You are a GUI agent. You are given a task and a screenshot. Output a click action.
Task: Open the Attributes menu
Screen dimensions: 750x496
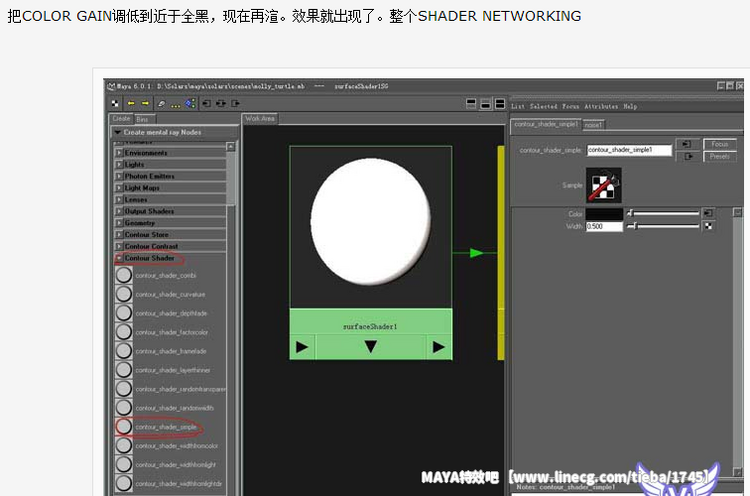tap(601, 106)
